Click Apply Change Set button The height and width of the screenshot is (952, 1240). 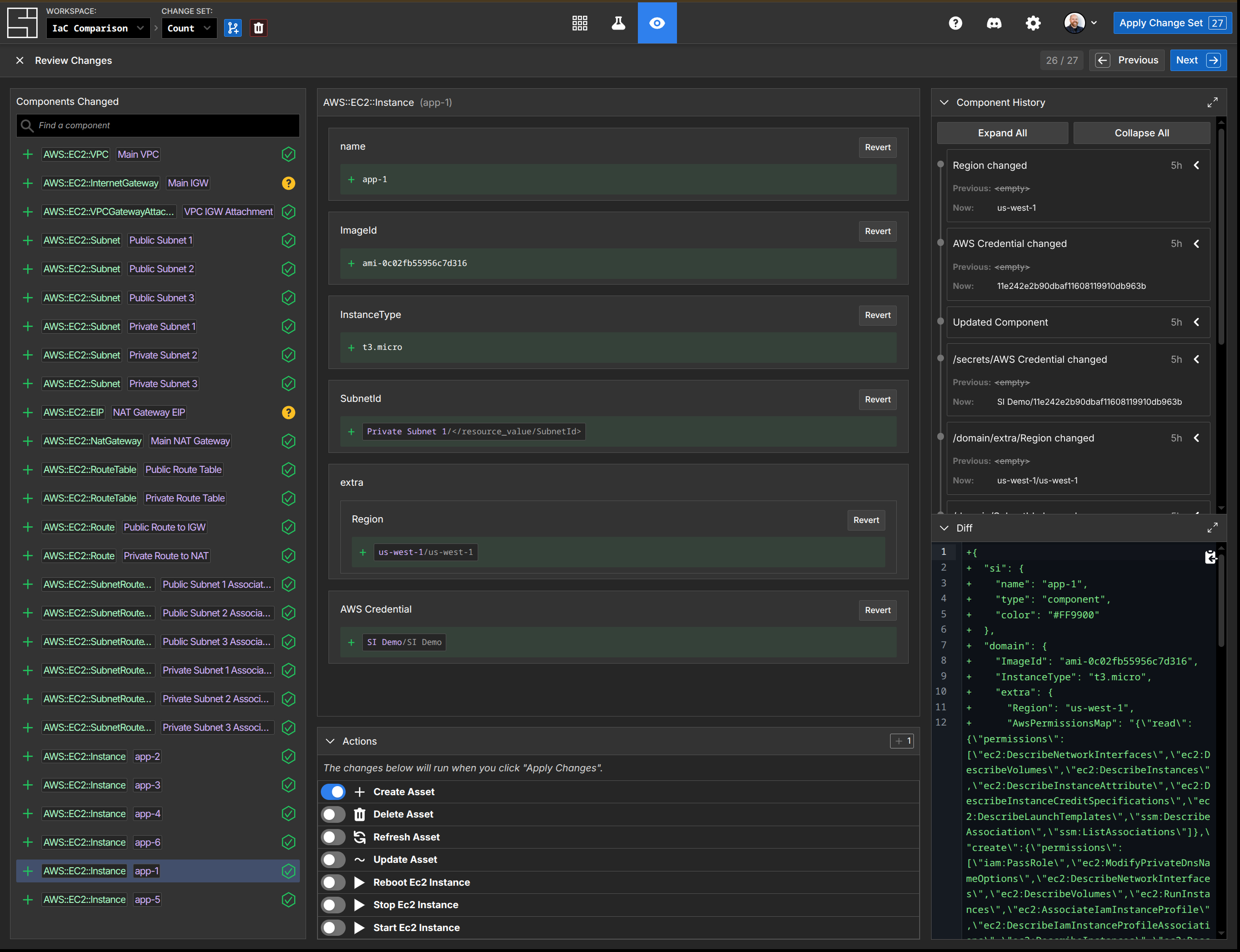pyautogui.click(x=1171, y=23)
